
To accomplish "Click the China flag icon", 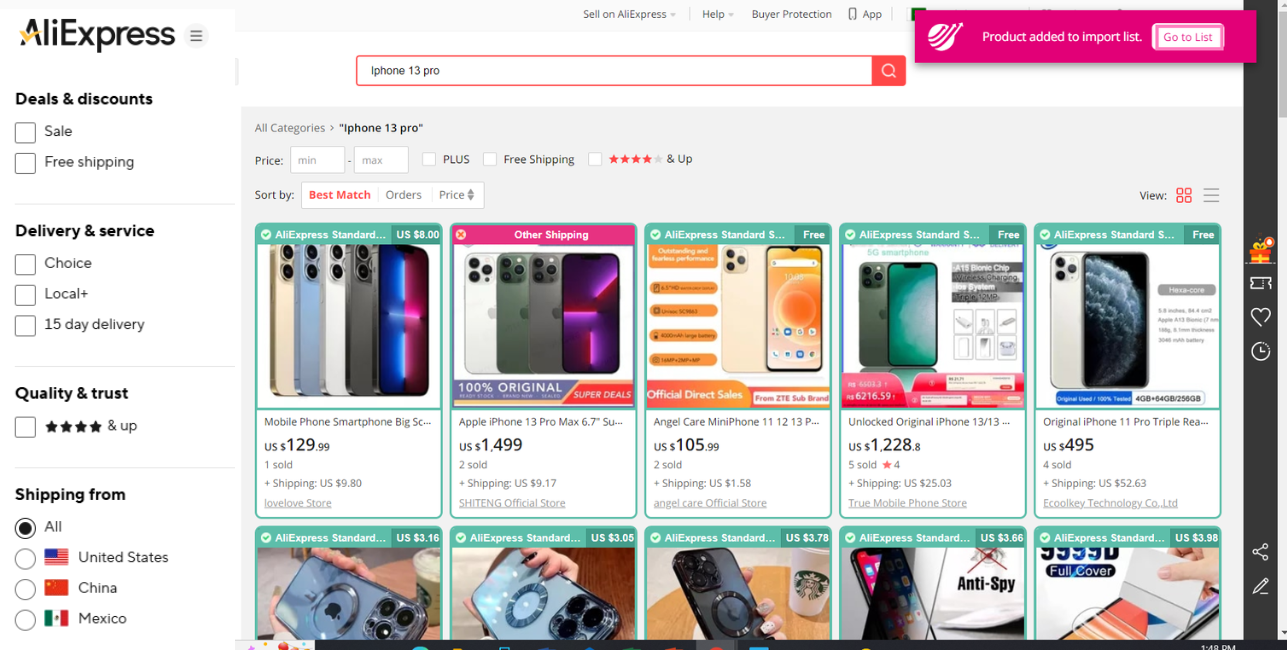I will pos(56,588).
